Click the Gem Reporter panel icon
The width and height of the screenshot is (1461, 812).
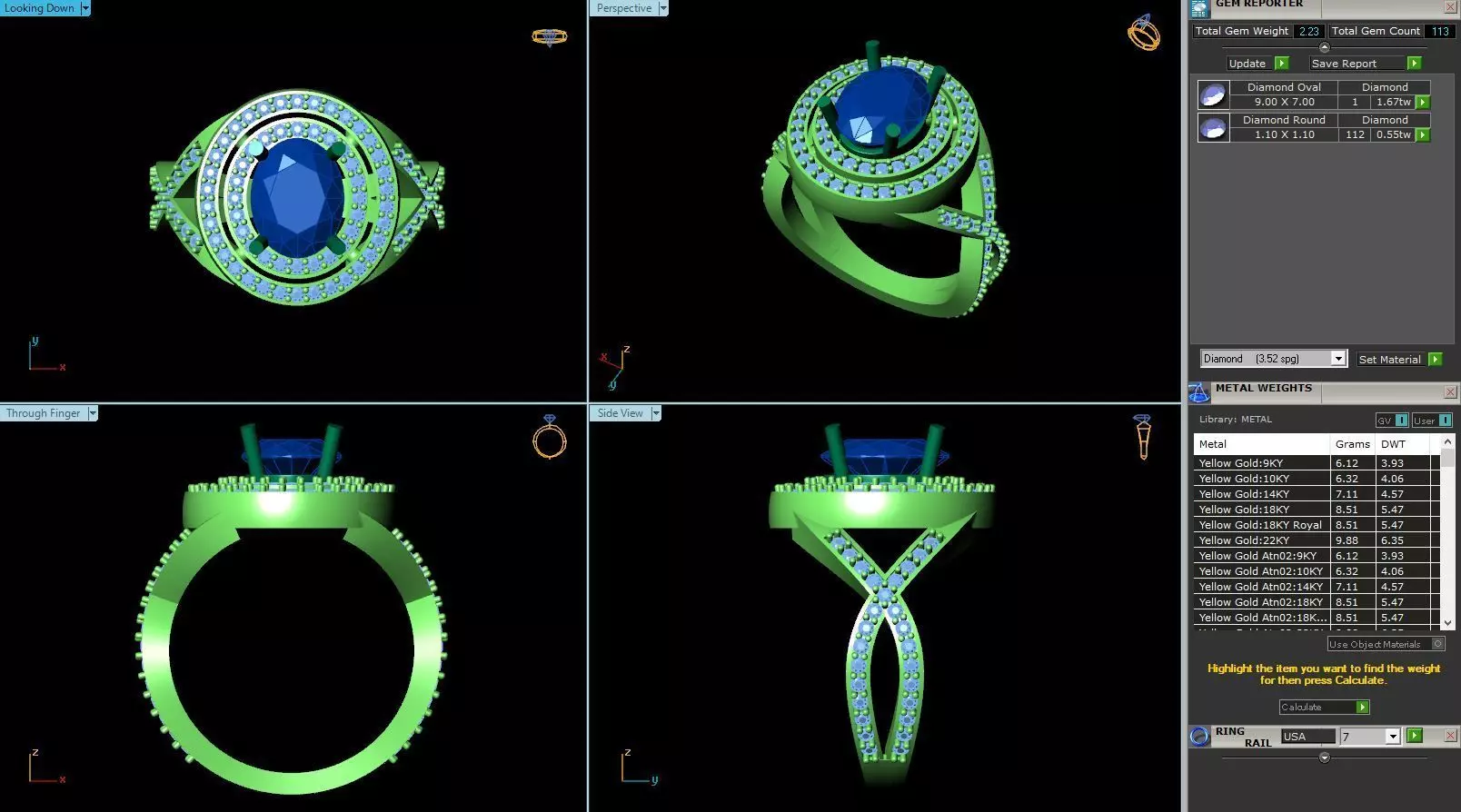point(1198,8)
